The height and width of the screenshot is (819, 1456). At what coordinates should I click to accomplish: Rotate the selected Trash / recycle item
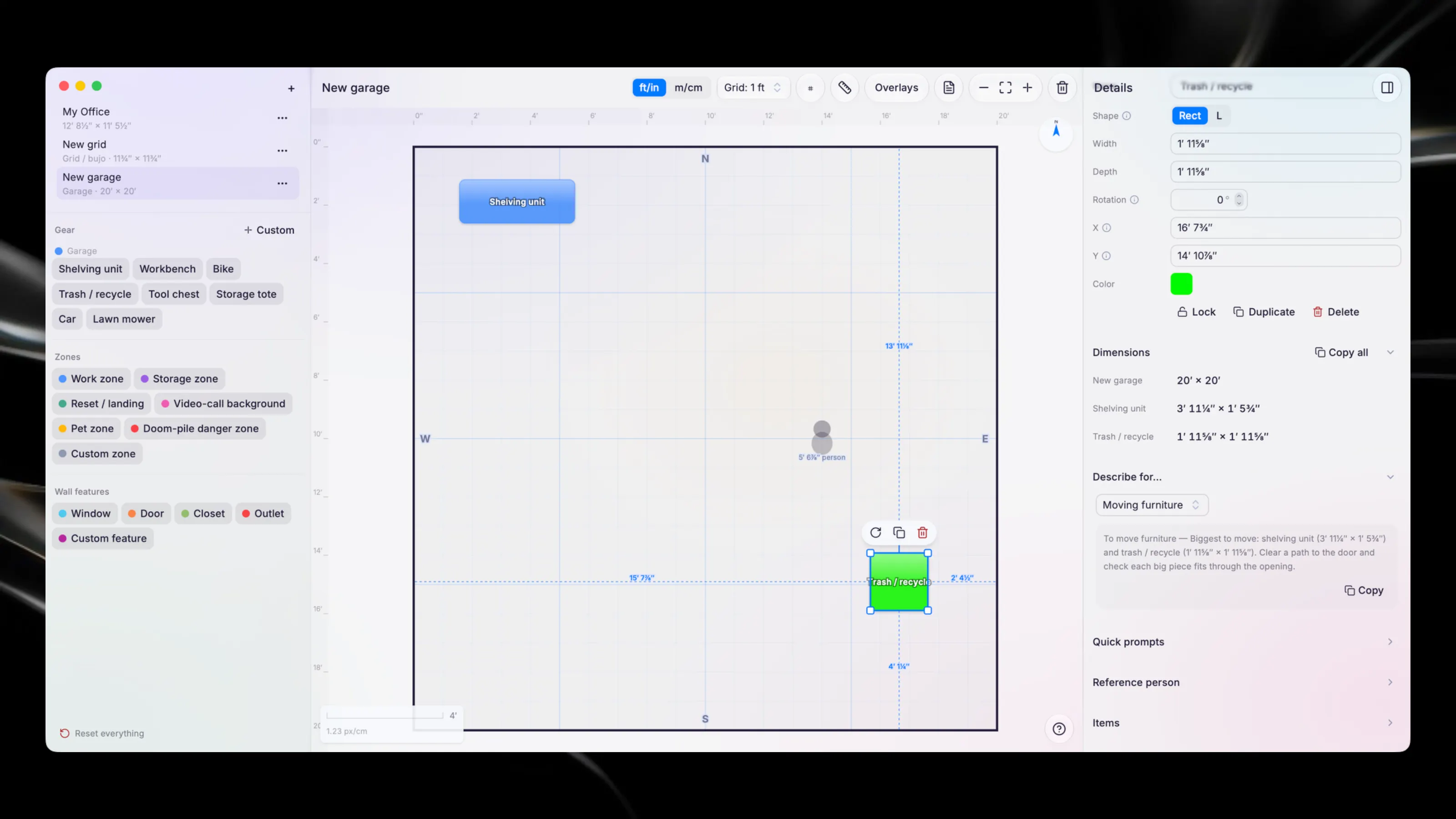coord(875,532)
